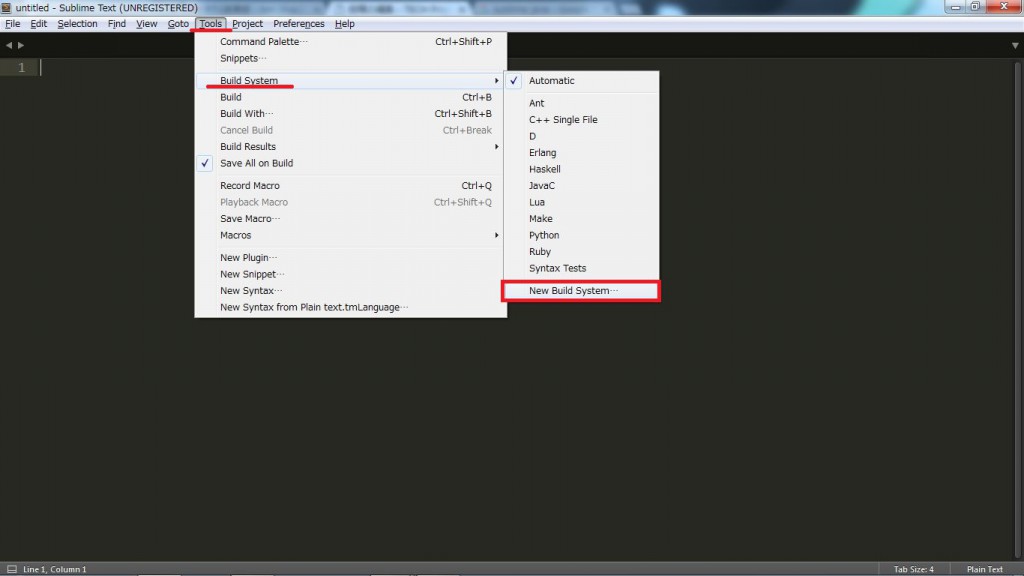Open the Command Palette from Tools menu
The image size is (1024, 576).
point(262,41)
